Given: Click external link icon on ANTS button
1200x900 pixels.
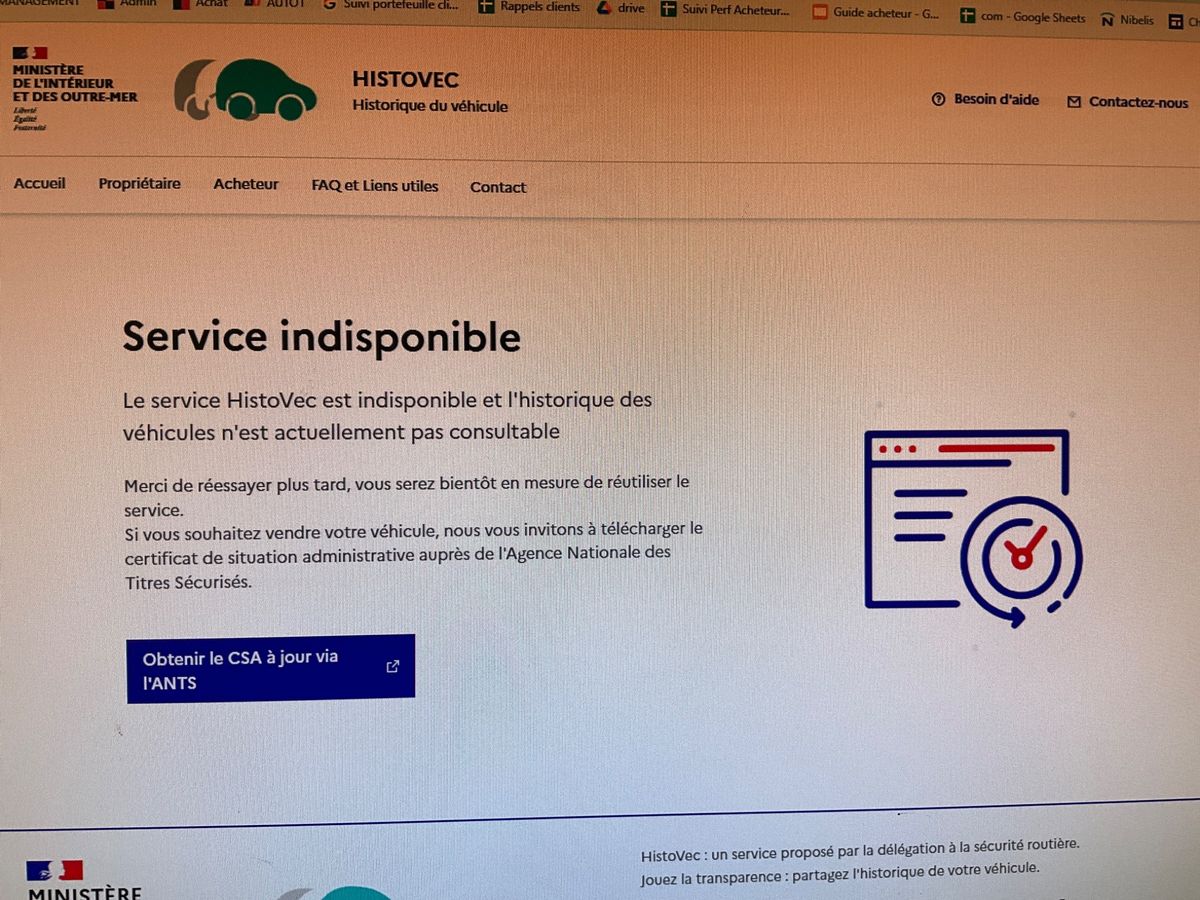Looking at the screenshot, I should [392, 666].
